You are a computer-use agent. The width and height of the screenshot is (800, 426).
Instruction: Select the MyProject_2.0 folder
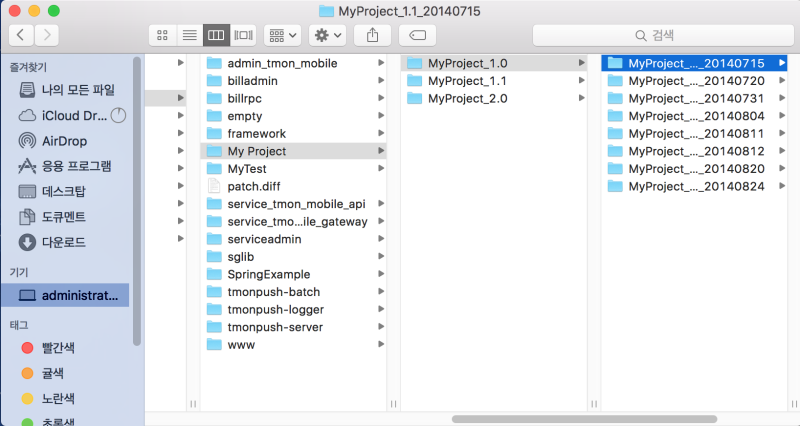point(494,98)
